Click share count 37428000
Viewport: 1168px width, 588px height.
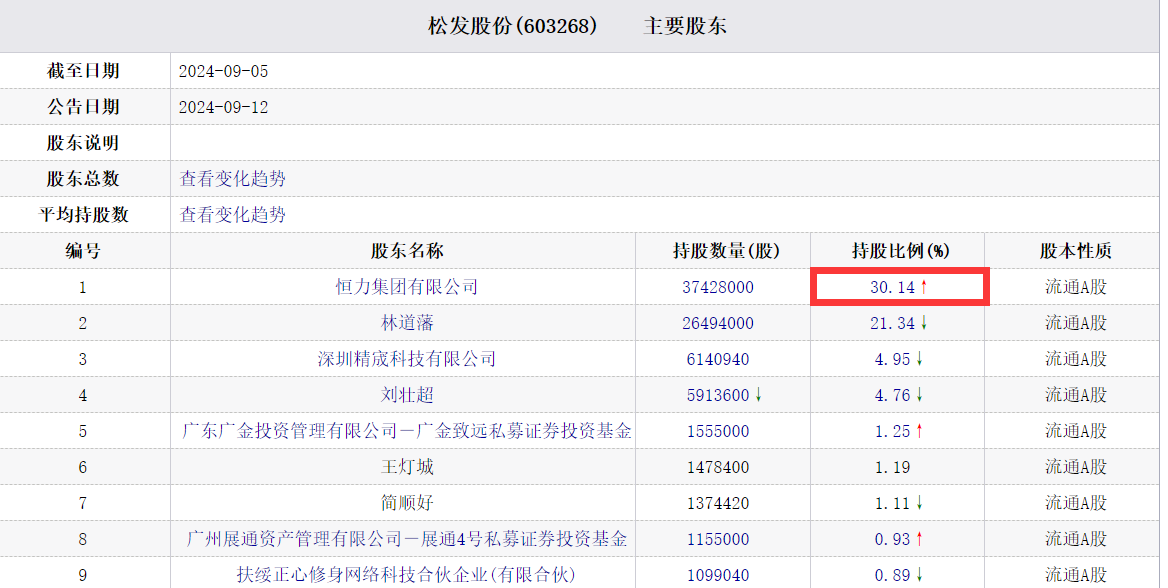[718, 287]
